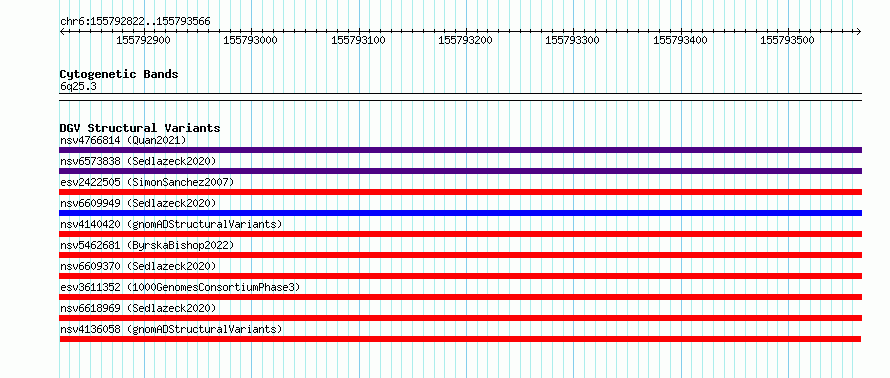This screenshot has height=378, width=890.
Task: Click ruler position 155793200
Action: click(x=465, y=40)
